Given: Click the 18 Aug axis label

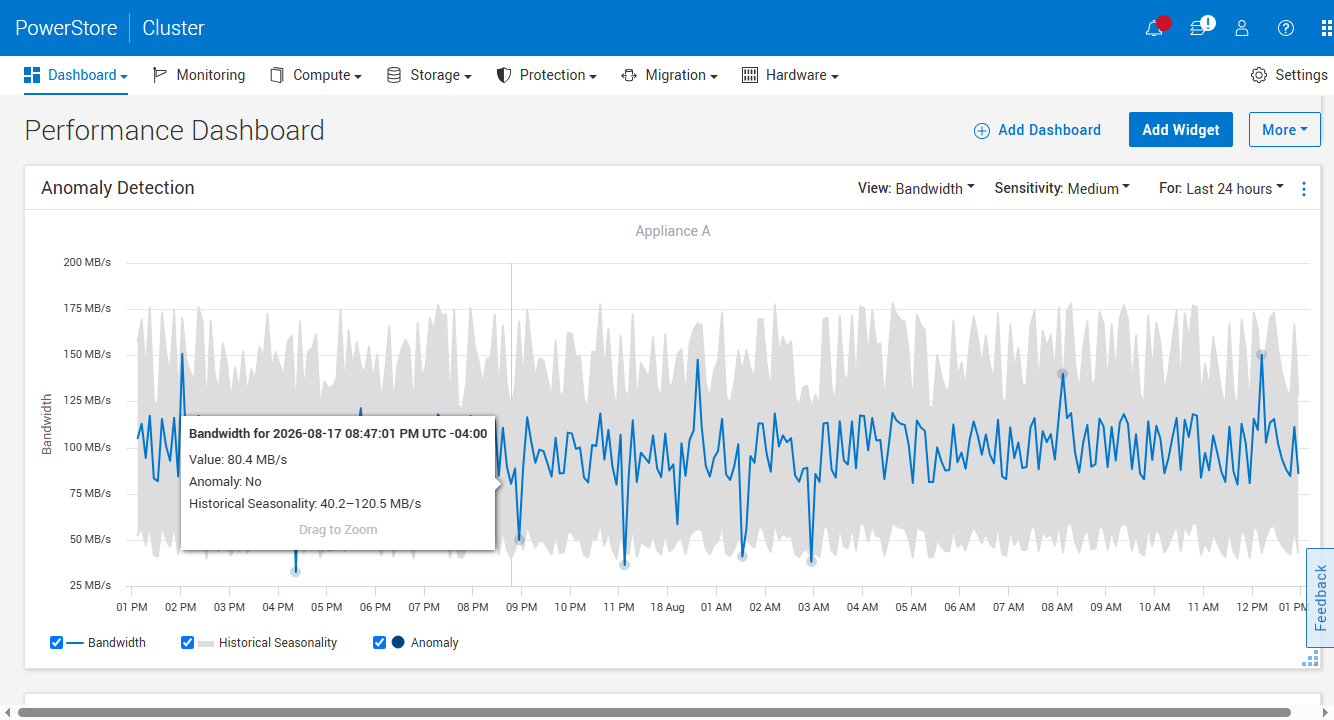Looking at the screenshot, I should click(667, 607).
